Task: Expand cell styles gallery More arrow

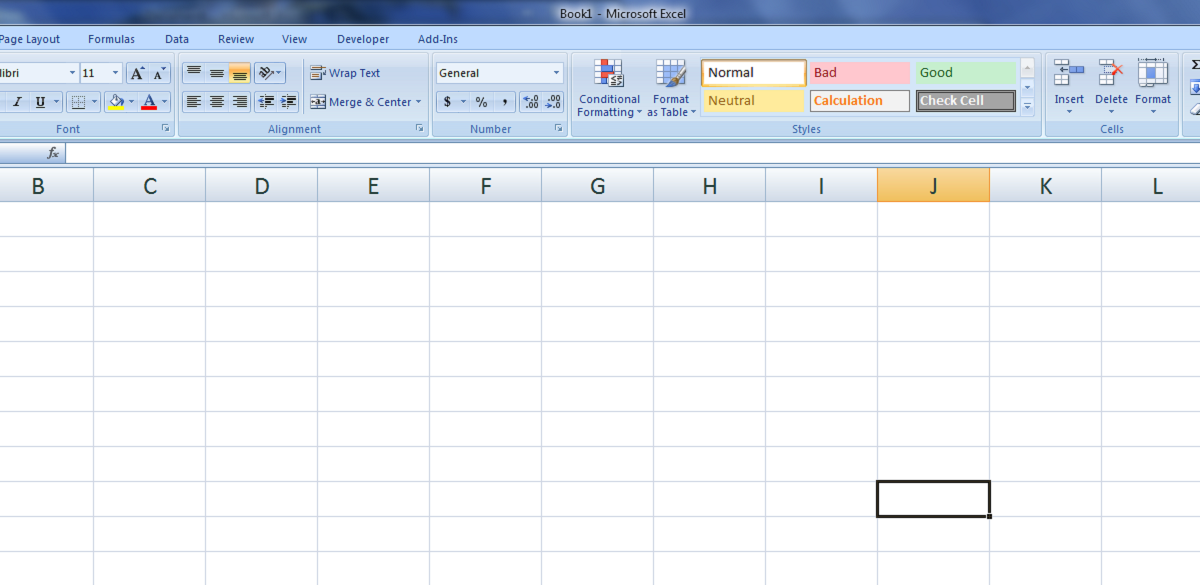Action: tap(1027, 107)
